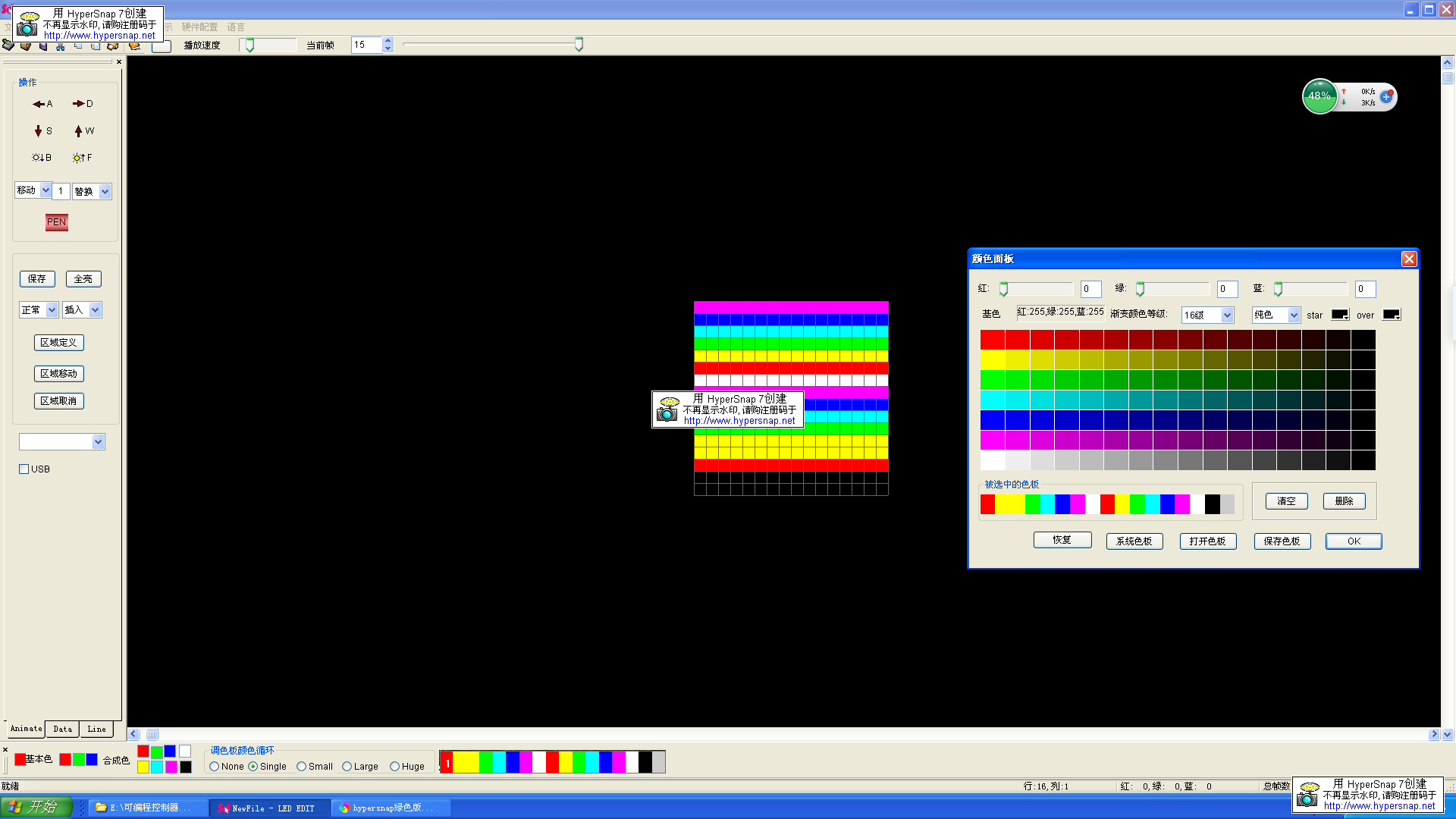
Task: Switch to the Data tab
Action: [x=63, y=730]
